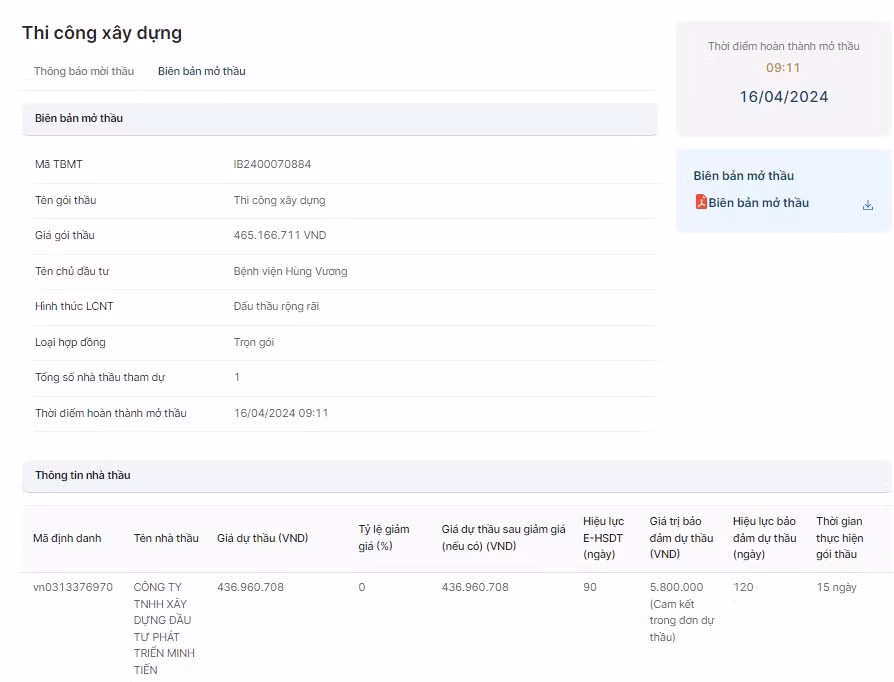The width and height of the screenshot is (894, 682).
Task: Switch to the Thông báo mời thầu tab
Action: coord(83,71)
